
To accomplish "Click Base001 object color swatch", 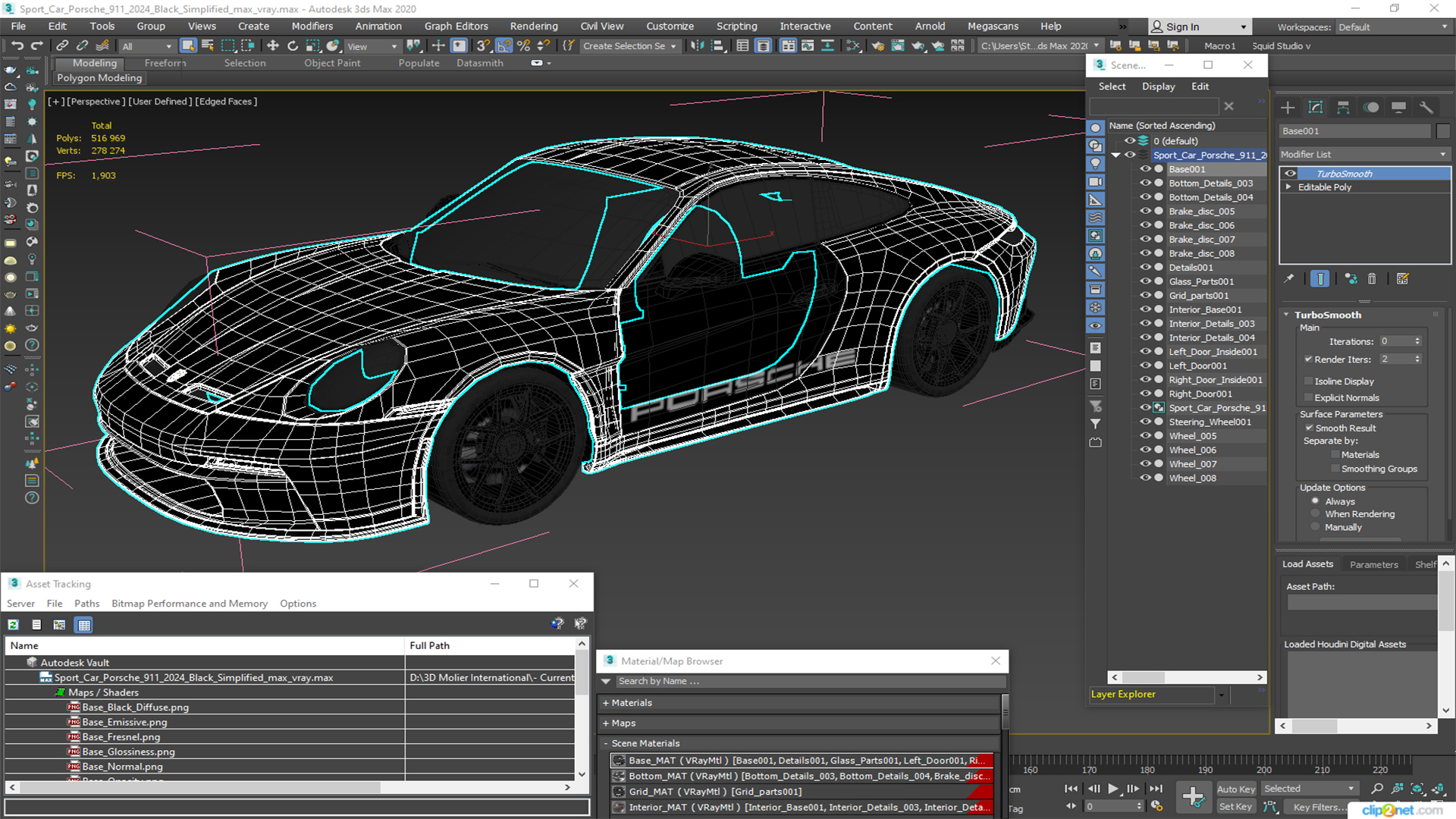I will pos(1443,131).
